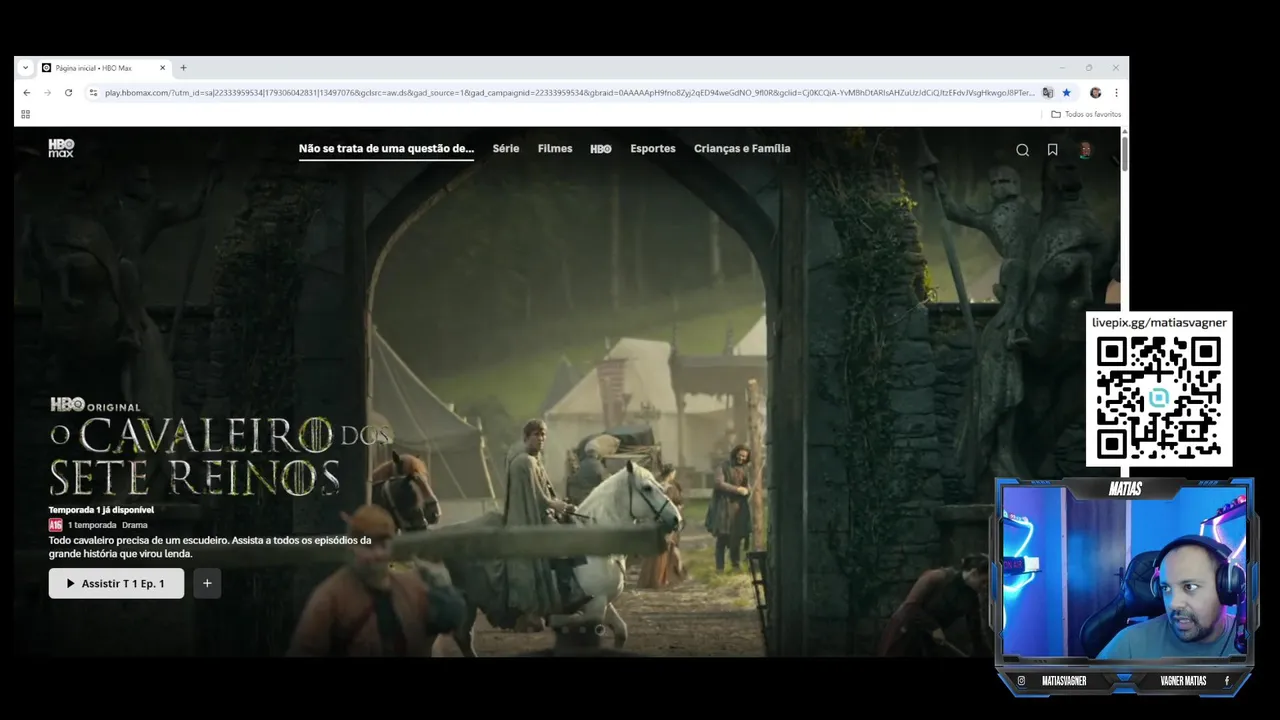
Task: Open the Chrome profile avatar
Action: point(1095,93)
